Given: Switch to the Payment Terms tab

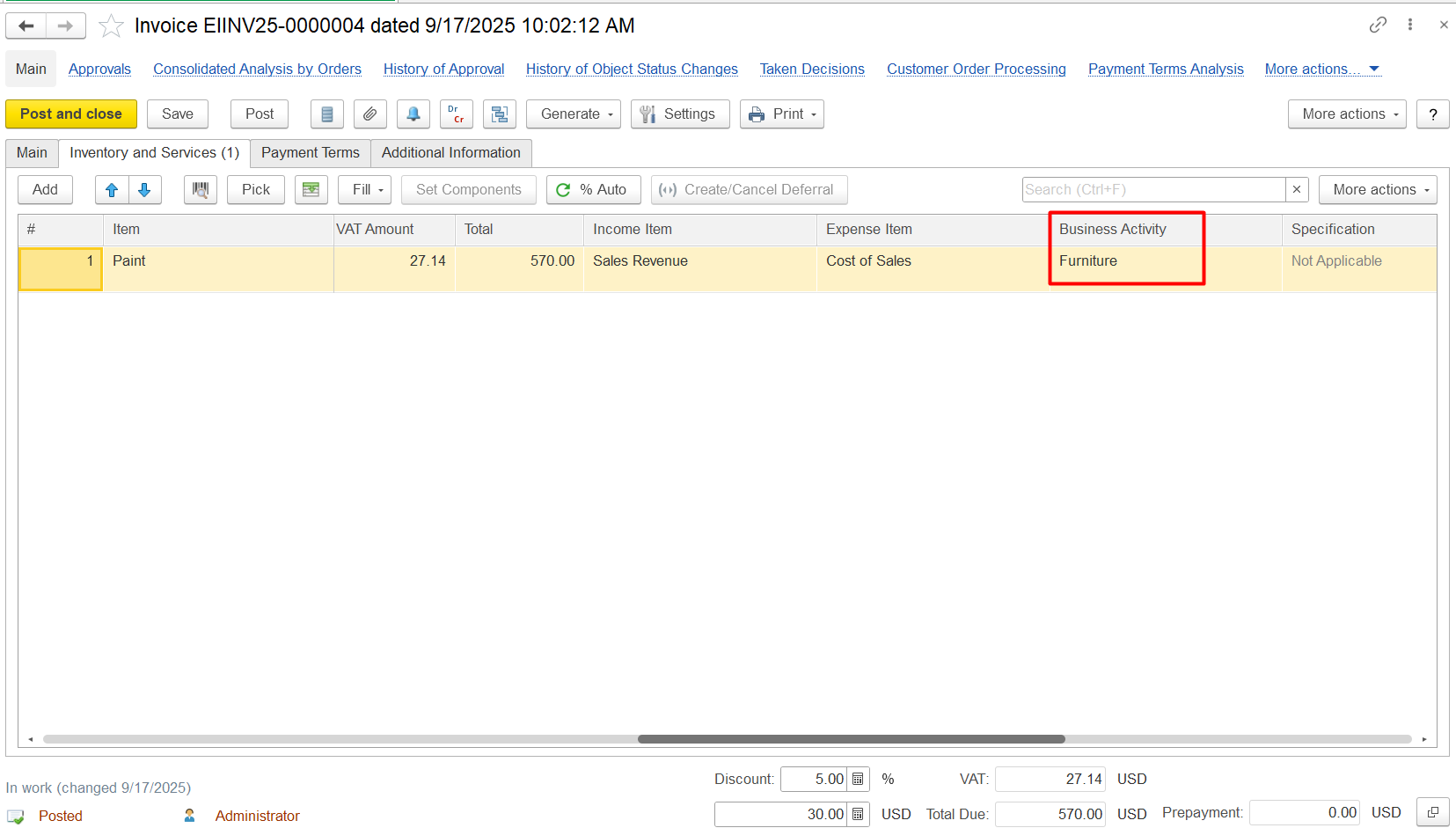Looking at the screenshot, I should (310, 153).
